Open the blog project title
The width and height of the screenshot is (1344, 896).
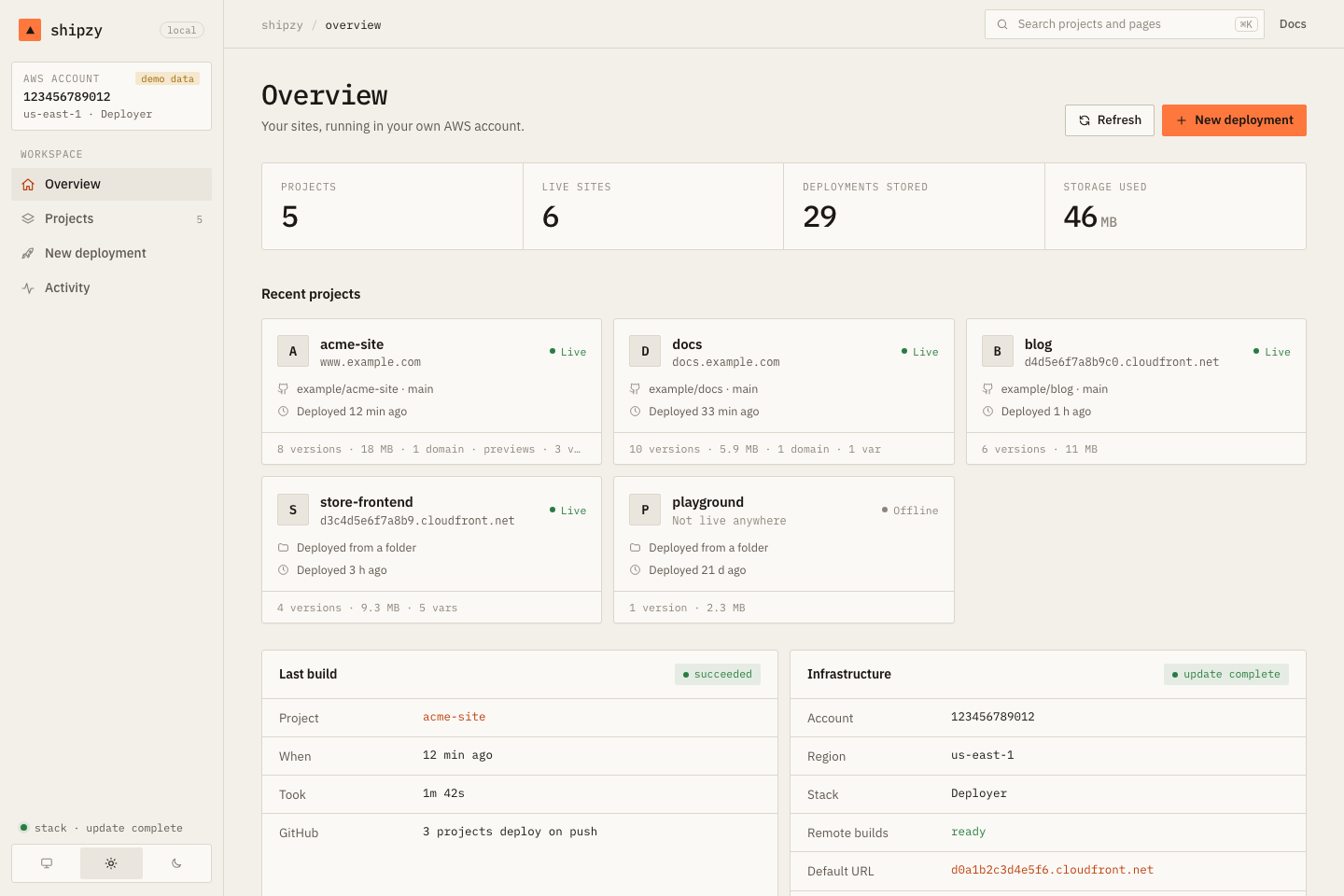[1038, 344]
